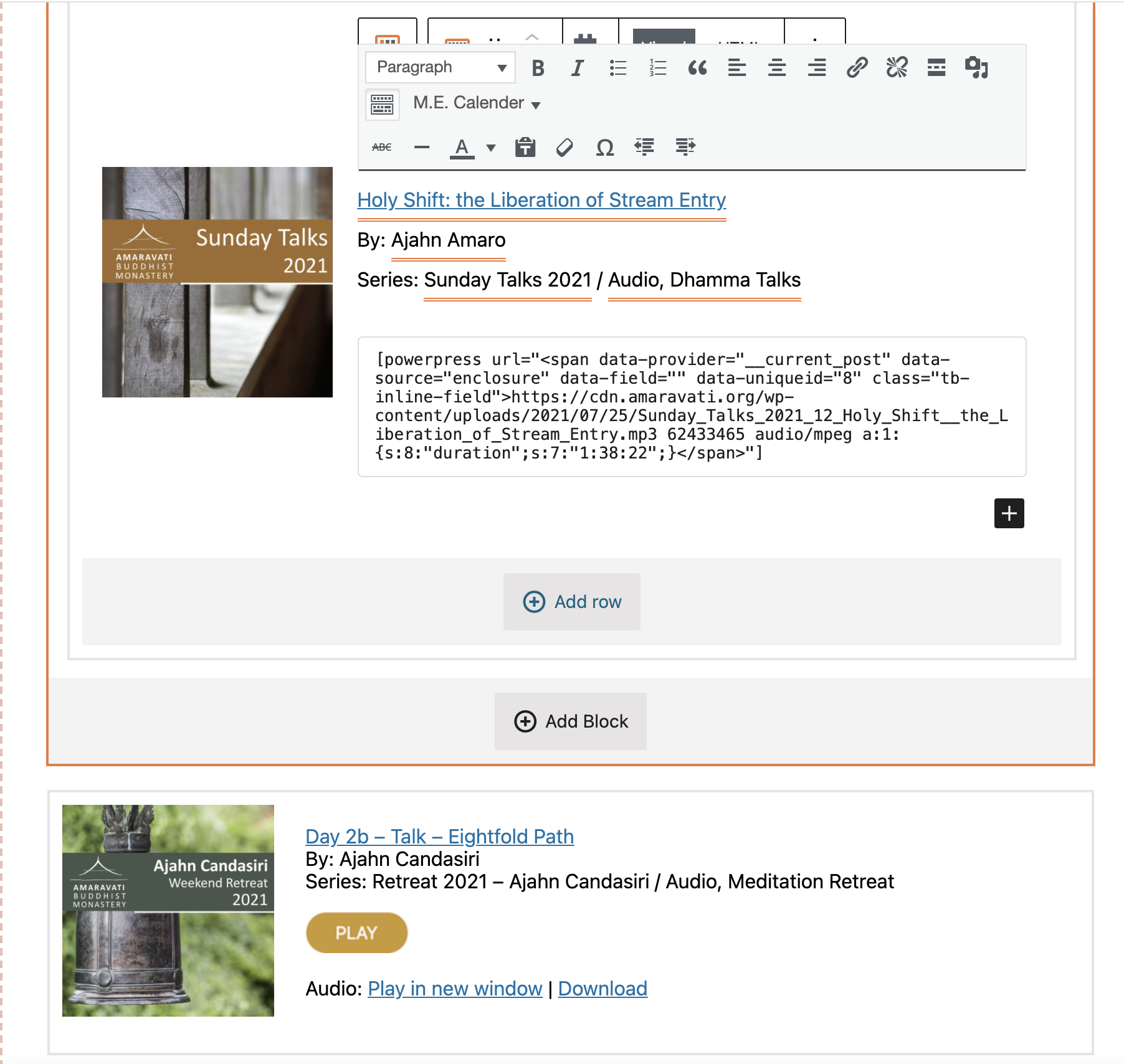1124x1064 pixels.
Task: Click the Add Block button
Action: click(x=571, y=721)
